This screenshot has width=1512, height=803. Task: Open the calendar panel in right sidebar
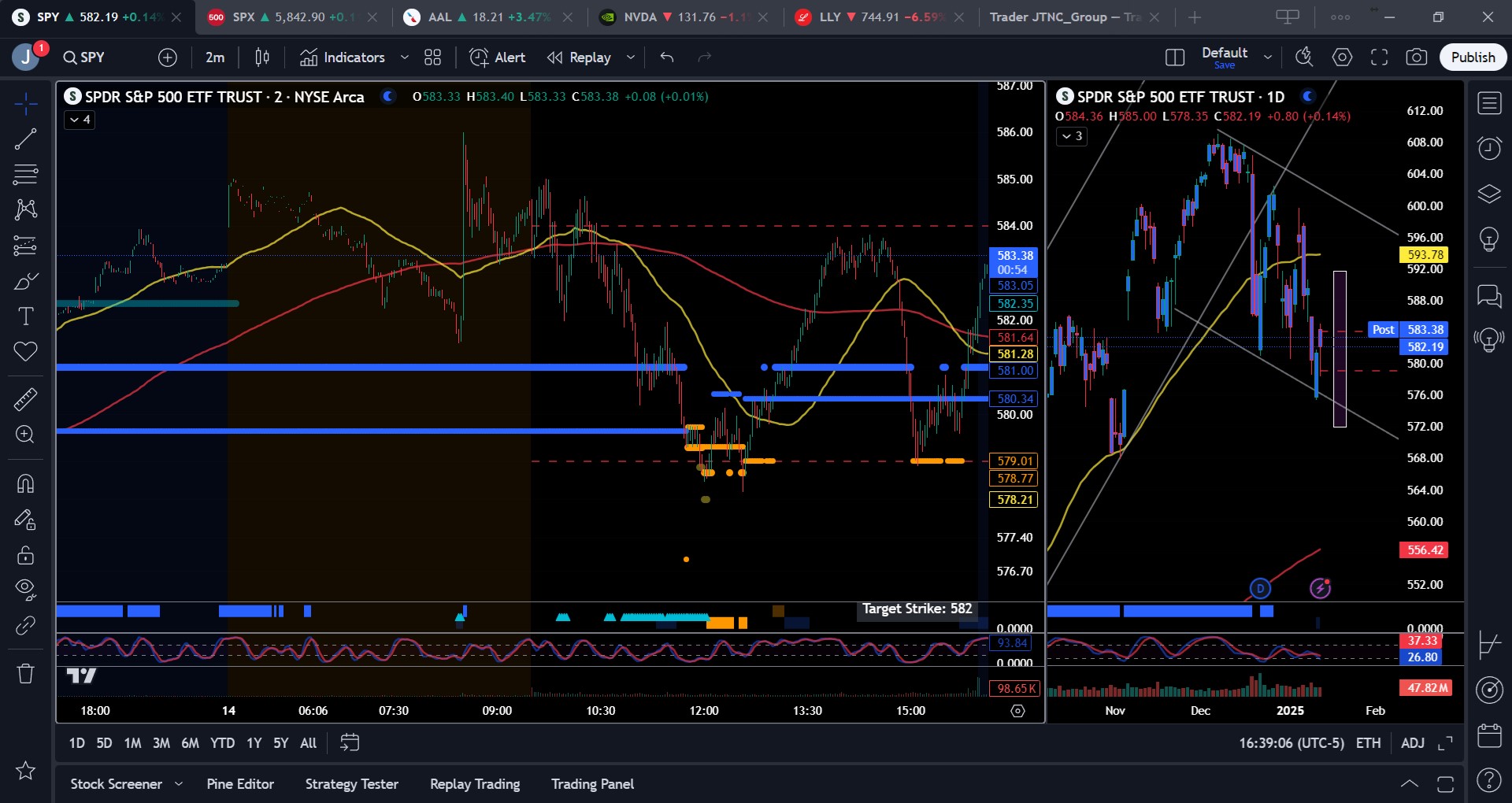click(1489, 735)
